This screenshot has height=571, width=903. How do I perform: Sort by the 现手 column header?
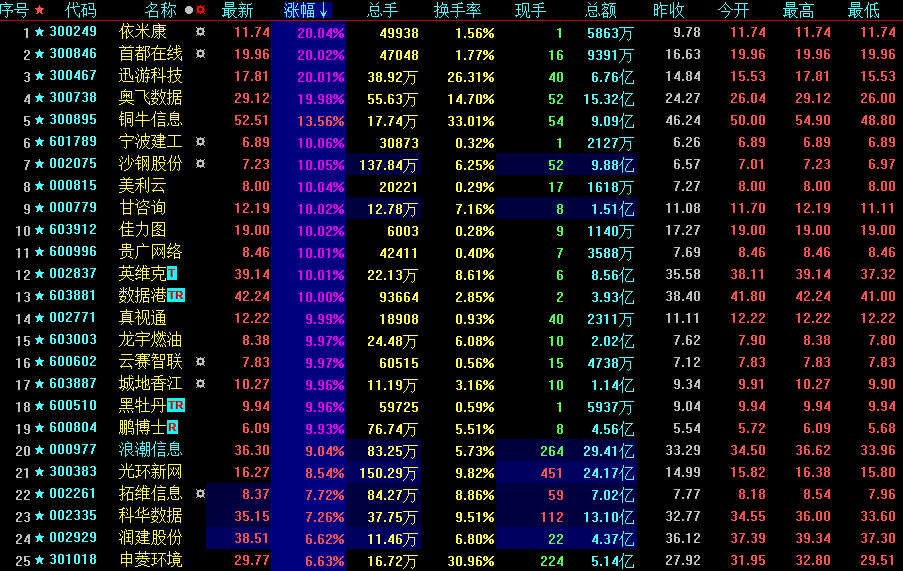(530, 10)
